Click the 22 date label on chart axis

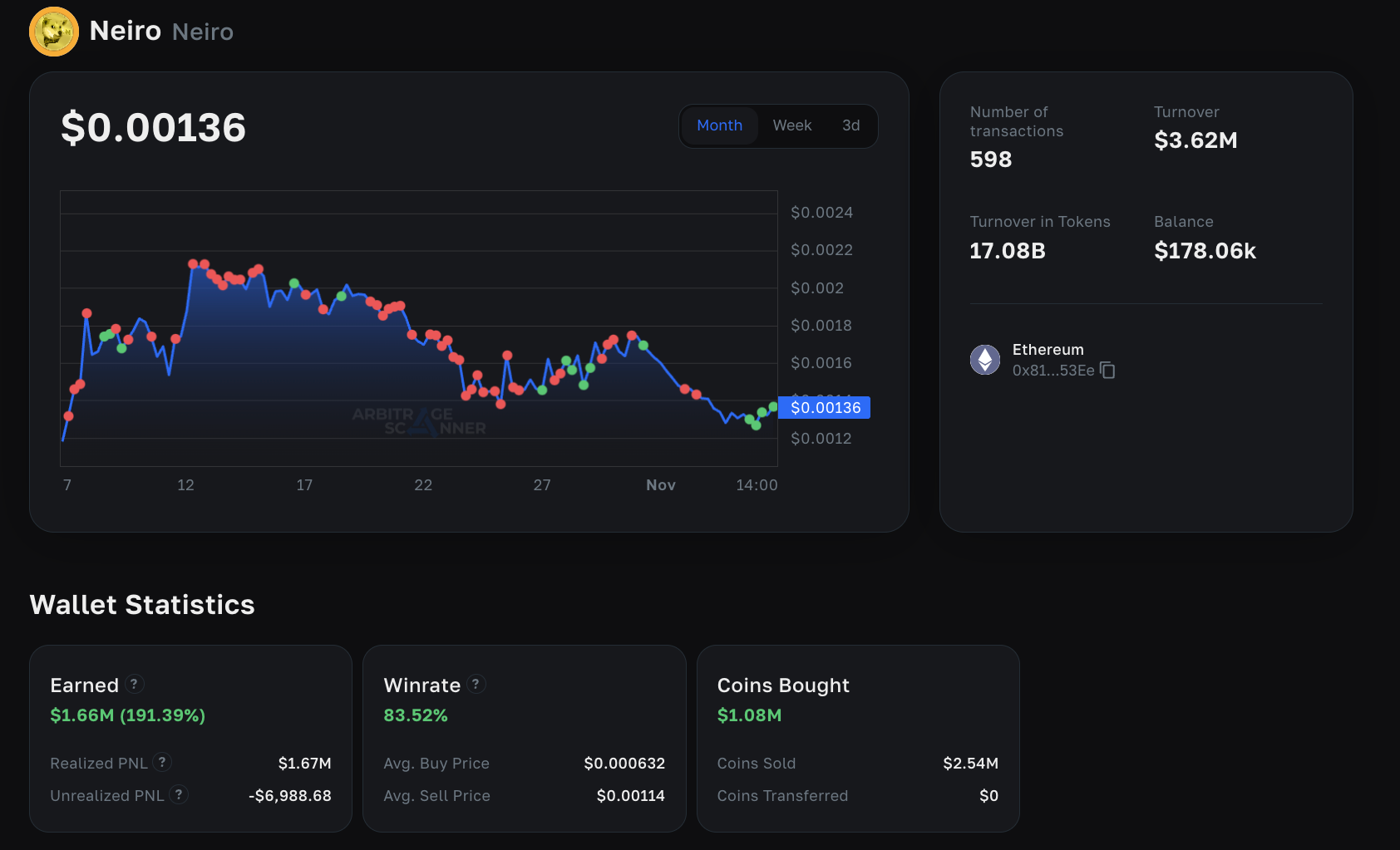[x=423, y=485]
